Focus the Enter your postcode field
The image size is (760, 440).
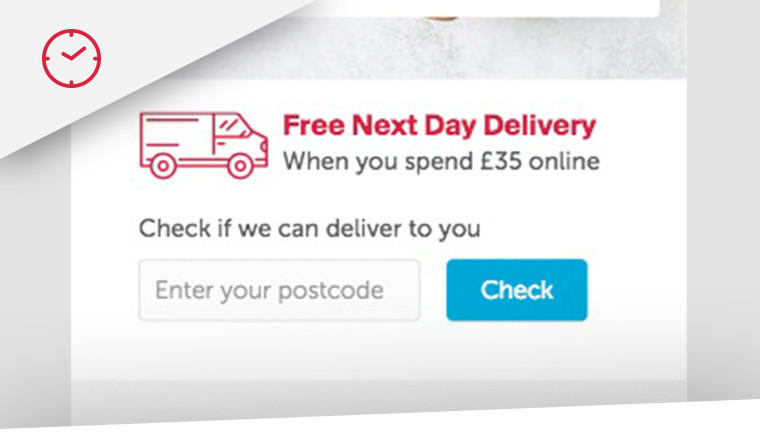tap(279, 290)
